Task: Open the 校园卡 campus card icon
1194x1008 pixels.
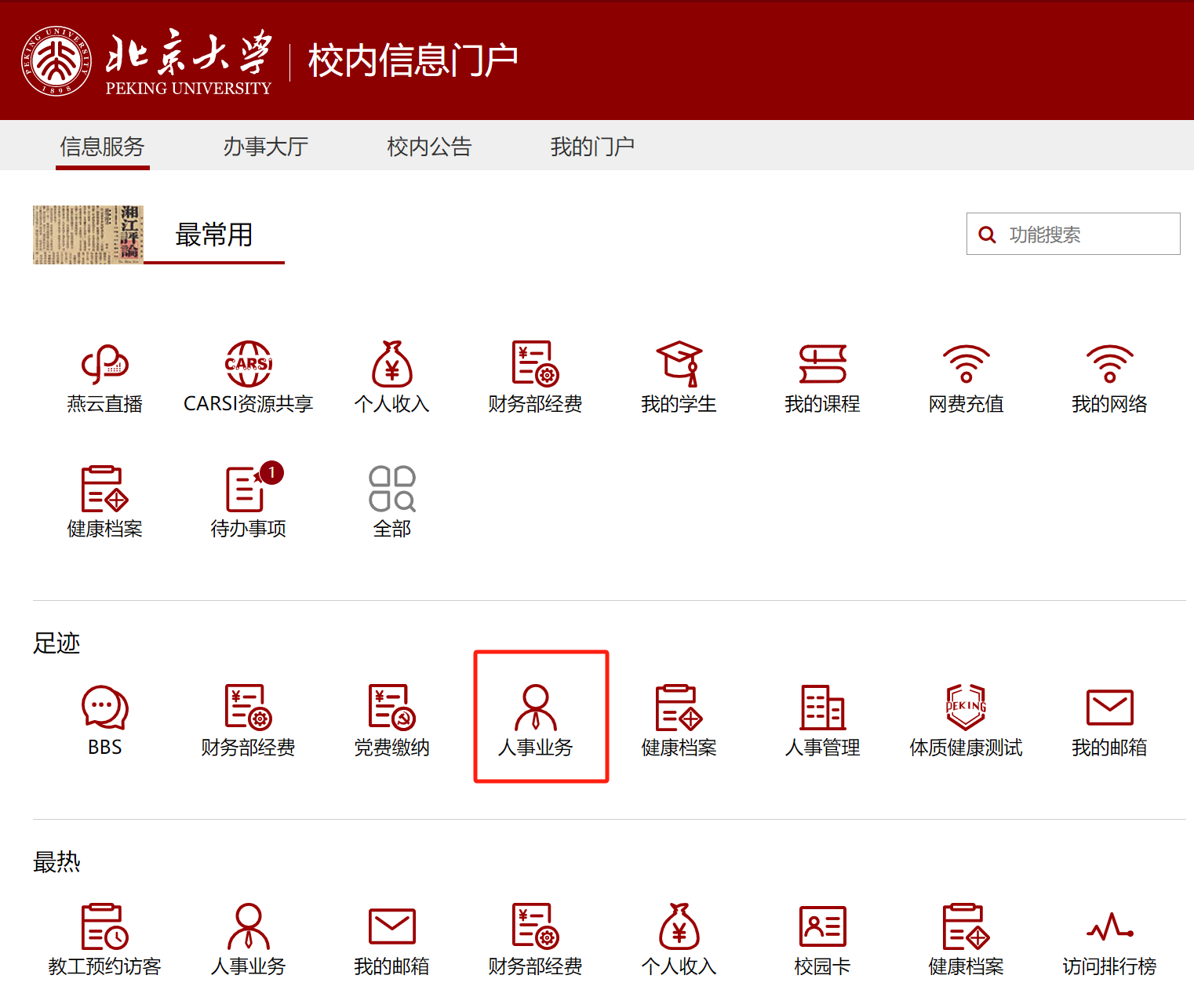Action: [x=822, y=927]
